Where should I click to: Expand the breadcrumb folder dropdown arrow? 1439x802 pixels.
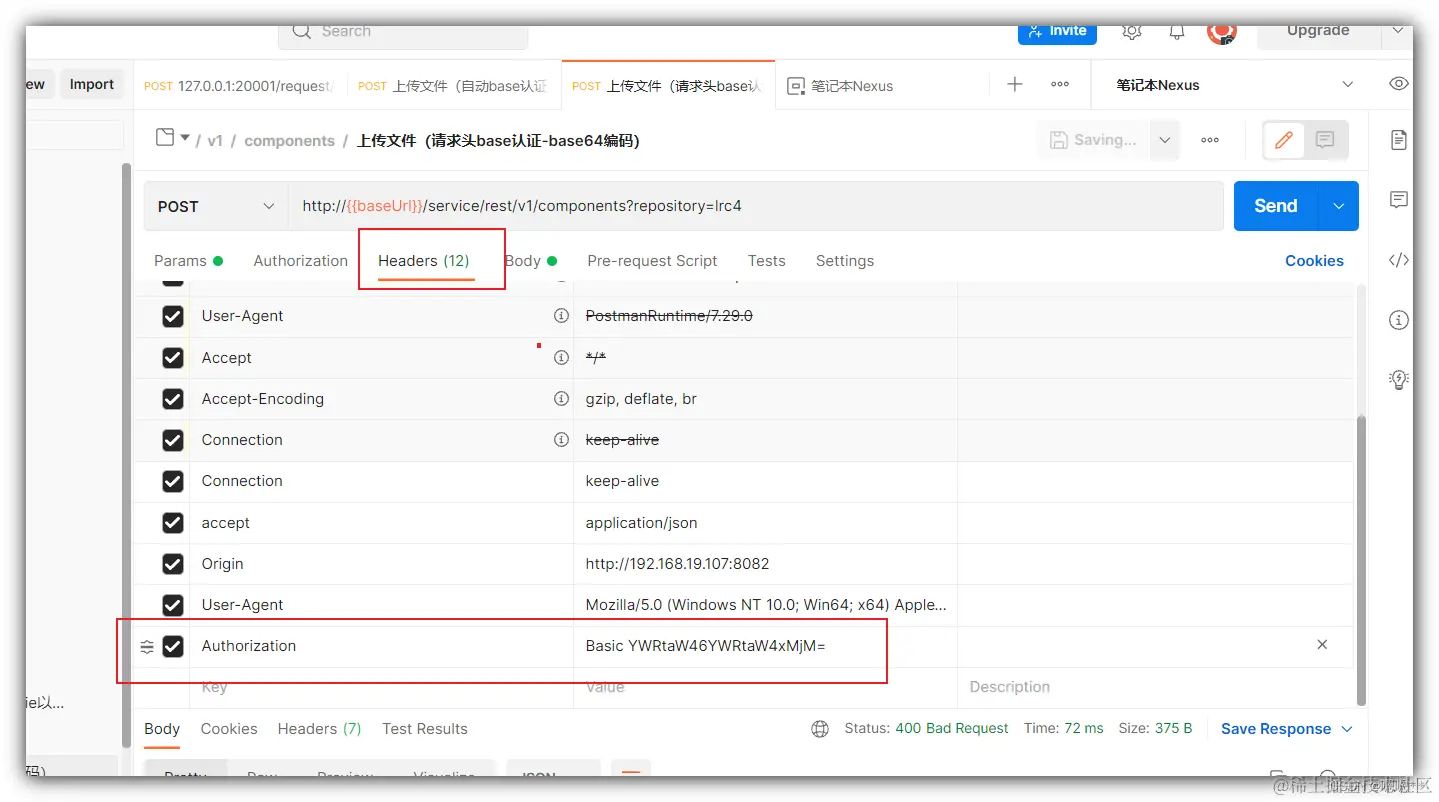click(x=185, y=138)
